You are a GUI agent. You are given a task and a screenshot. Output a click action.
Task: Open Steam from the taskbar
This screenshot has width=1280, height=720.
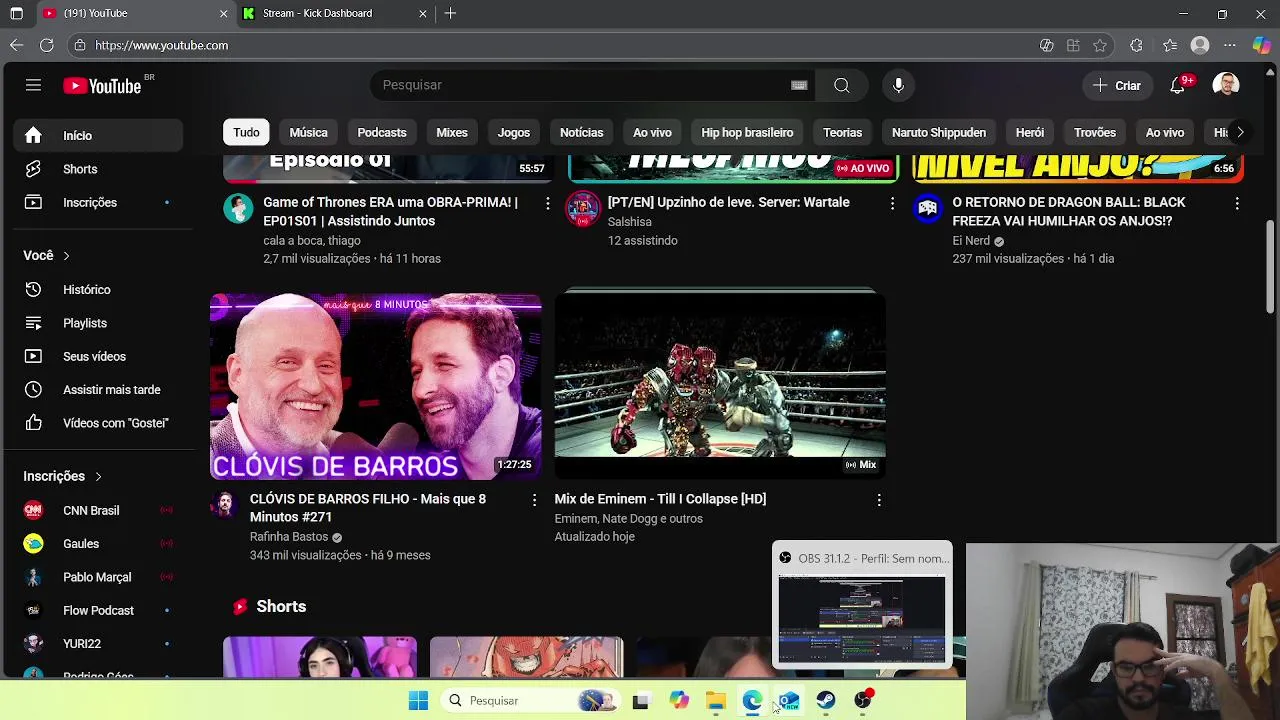click(826, 701)
